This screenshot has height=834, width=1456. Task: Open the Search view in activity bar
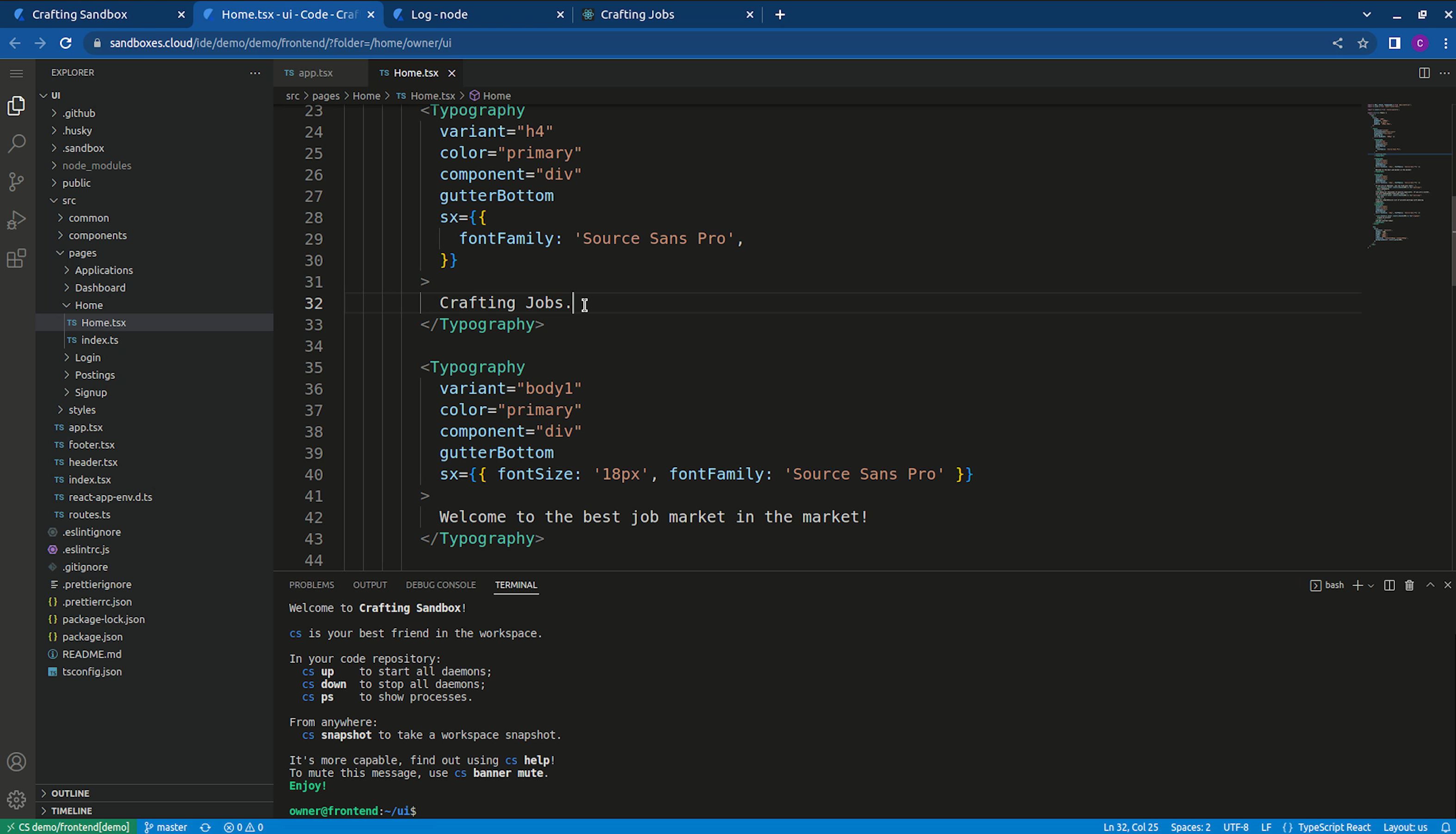point(17,143)
